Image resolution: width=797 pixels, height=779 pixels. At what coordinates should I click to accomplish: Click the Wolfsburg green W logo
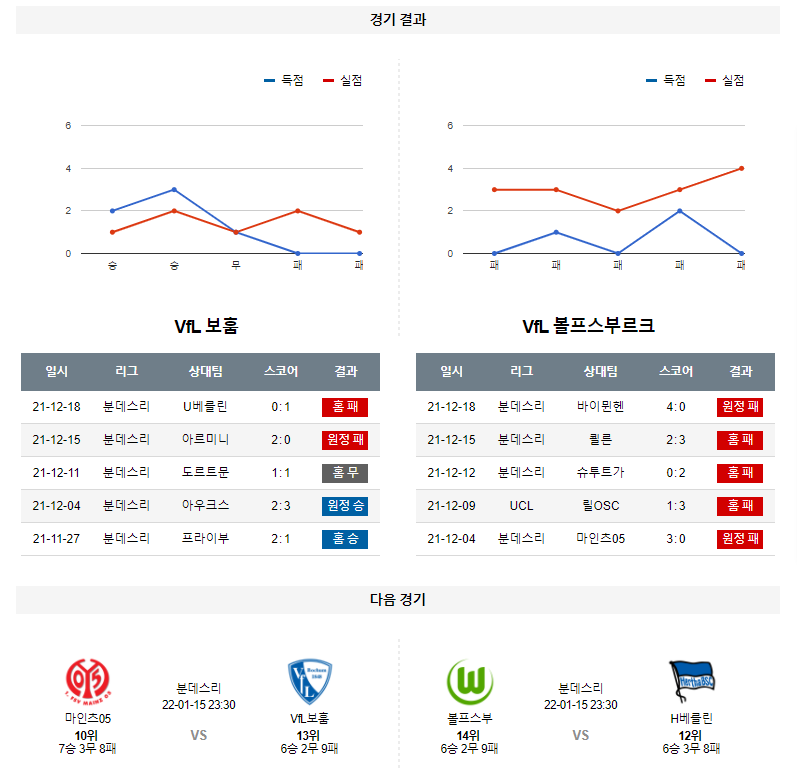coord(470,681)
